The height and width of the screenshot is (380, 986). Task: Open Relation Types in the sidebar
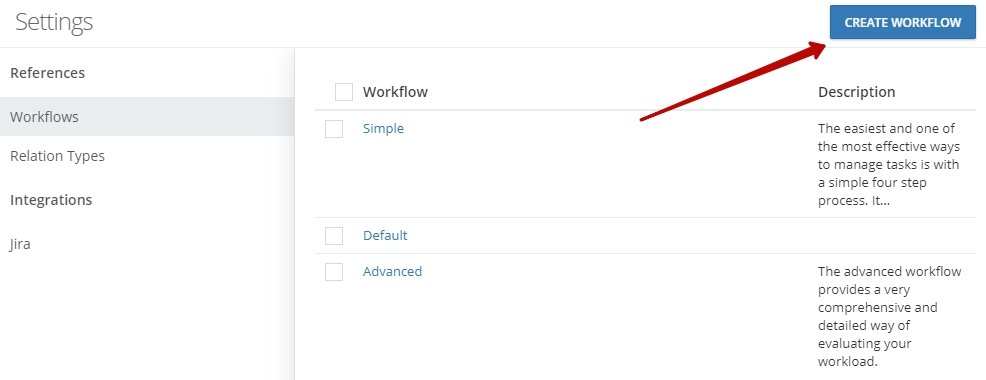[57, 155]
